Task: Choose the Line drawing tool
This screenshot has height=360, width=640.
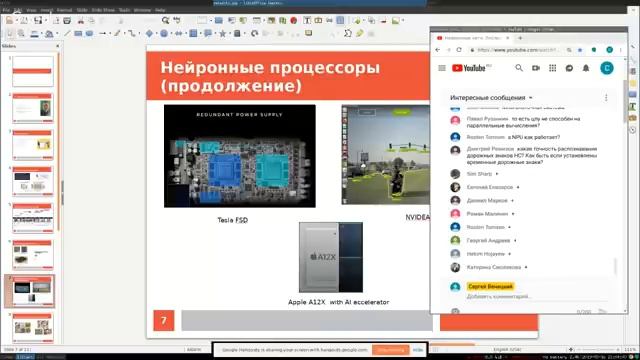Action: click(67, 33)
